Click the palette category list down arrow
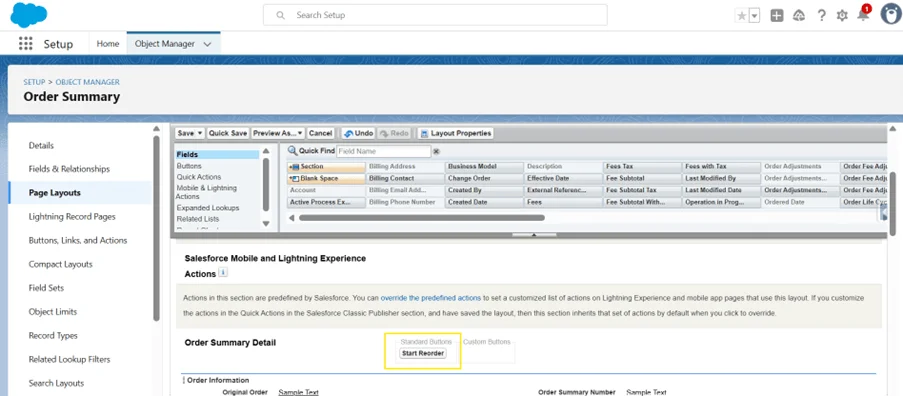The height and width of the screenshot is (396, 903). click(265, 223)
